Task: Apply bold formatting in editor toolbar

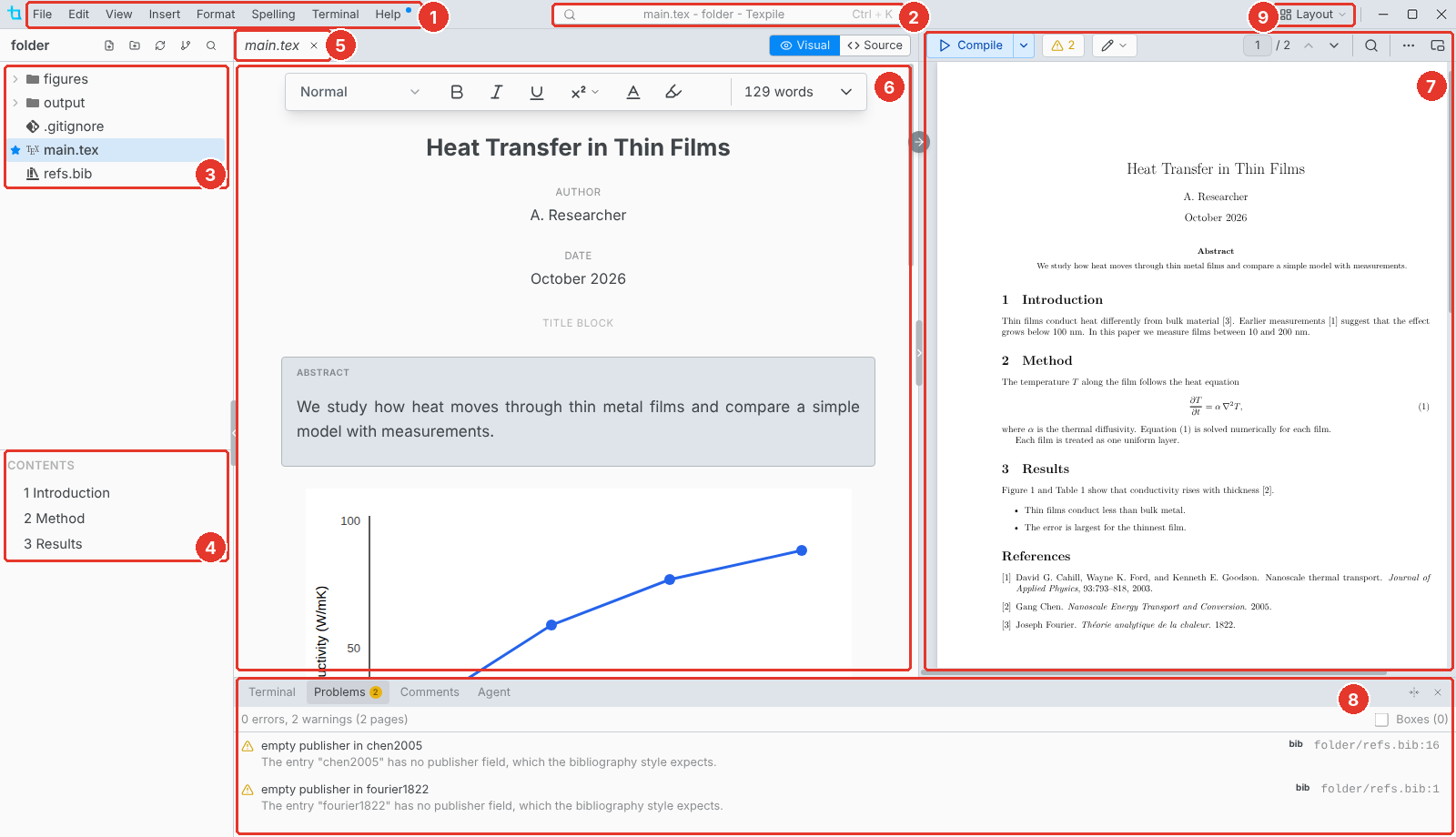Action: 457,92
